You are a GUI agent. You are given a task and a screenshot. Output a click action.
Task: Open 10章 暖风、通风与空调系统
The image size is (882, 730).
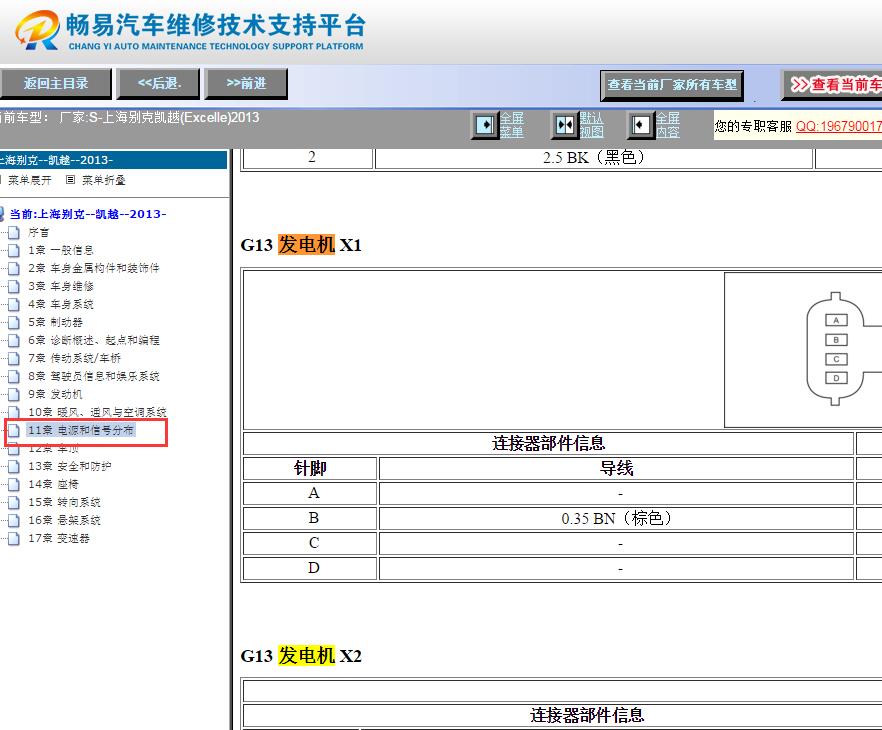click(x=97, y=412)
